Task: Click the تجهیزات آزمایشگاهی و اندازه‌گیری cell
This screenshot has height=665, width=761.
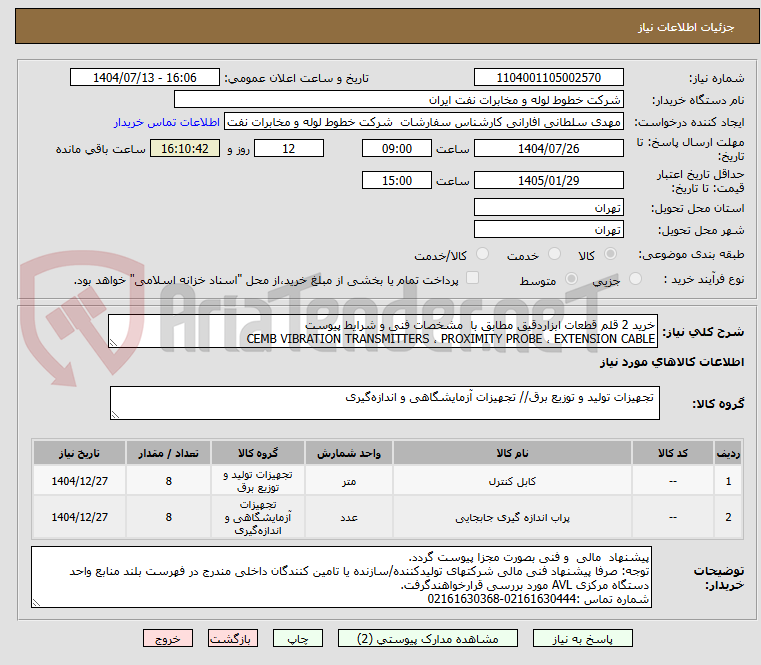Action: (x=258, y=517)
